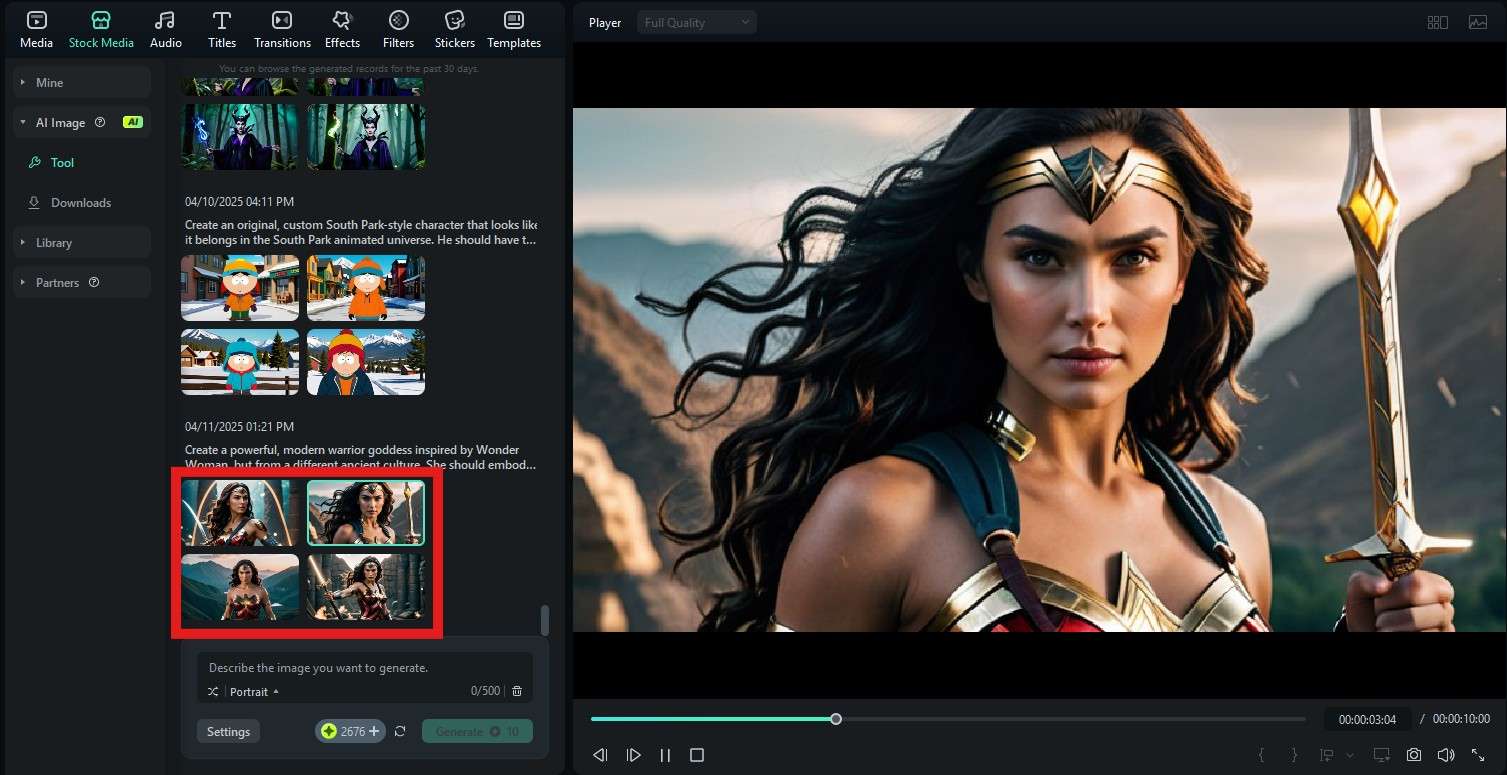Select the Tool item under AI Image

click(x=62, y=163)
